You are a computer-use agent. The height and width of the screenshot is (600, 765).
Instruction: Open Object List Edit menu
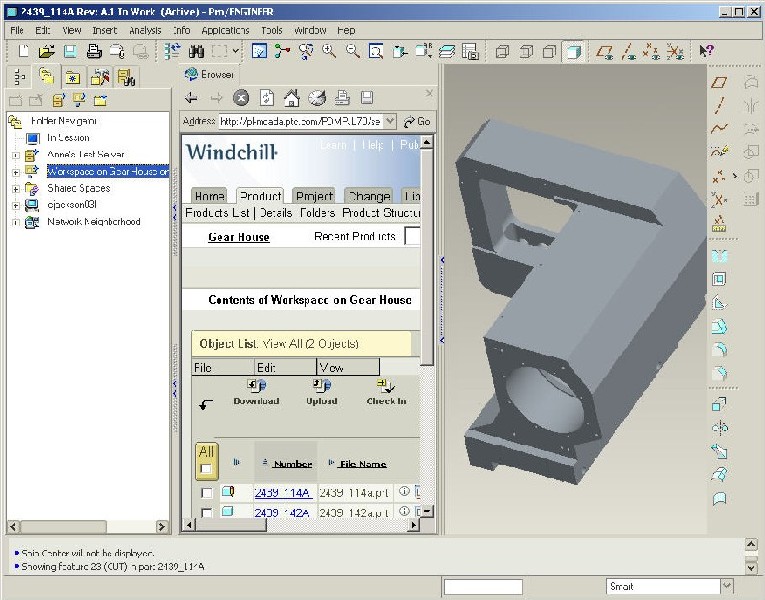285,367
